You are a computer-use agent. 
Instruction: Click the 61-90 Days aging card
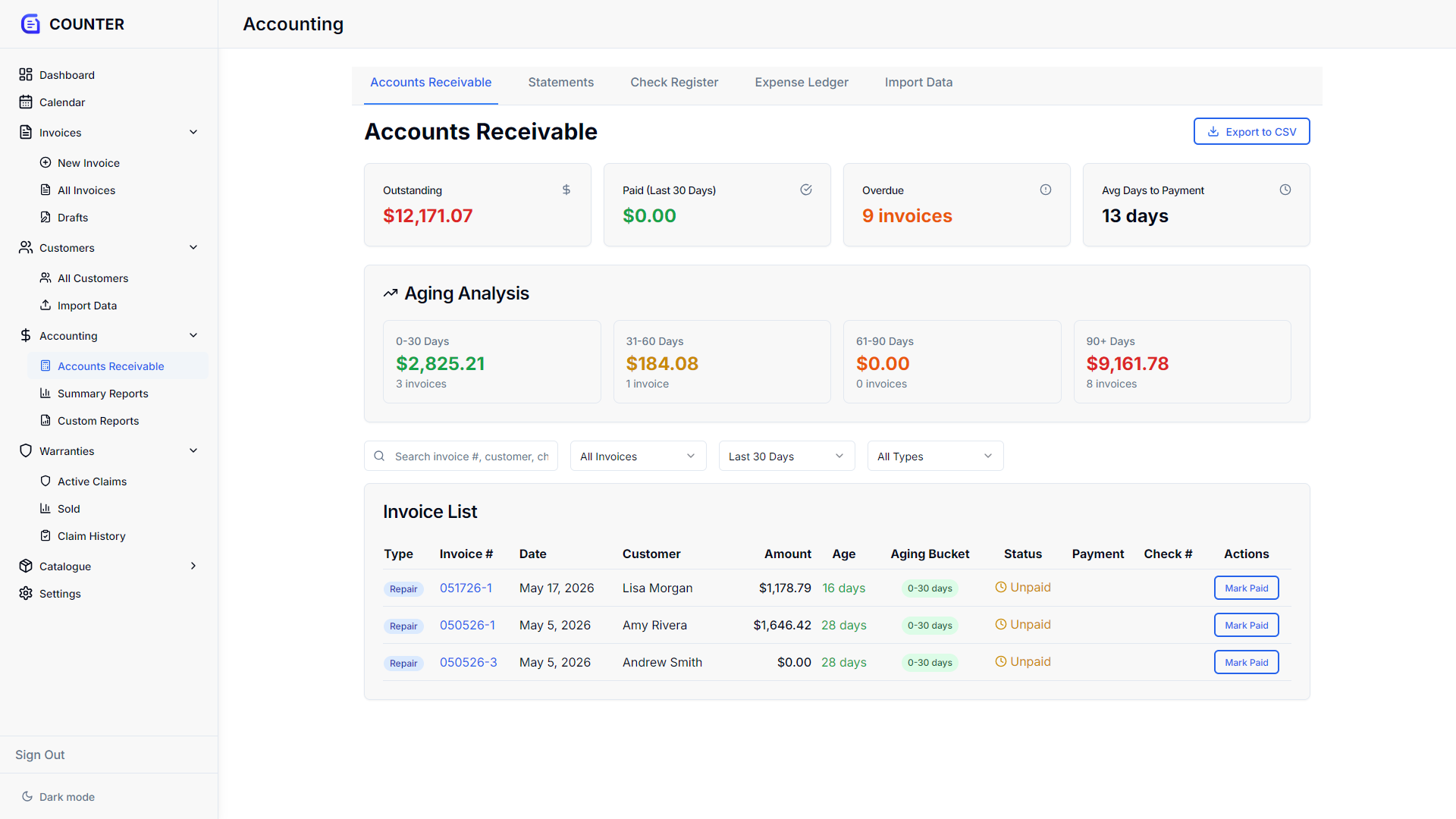point(952,362)
